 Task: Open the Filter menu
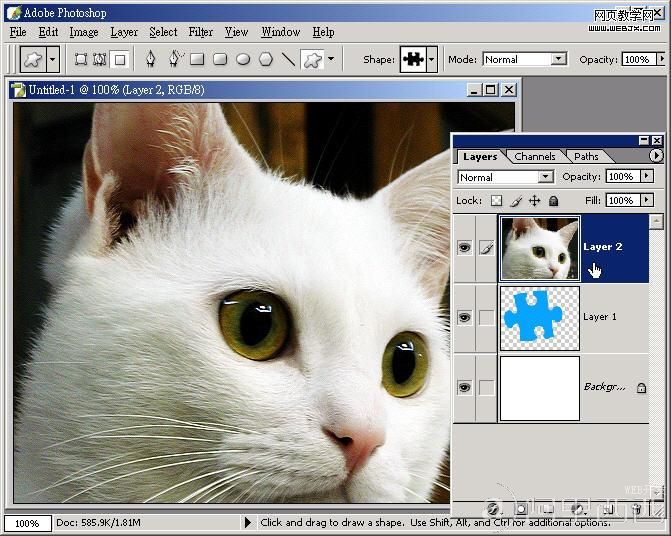click(201, 32)
